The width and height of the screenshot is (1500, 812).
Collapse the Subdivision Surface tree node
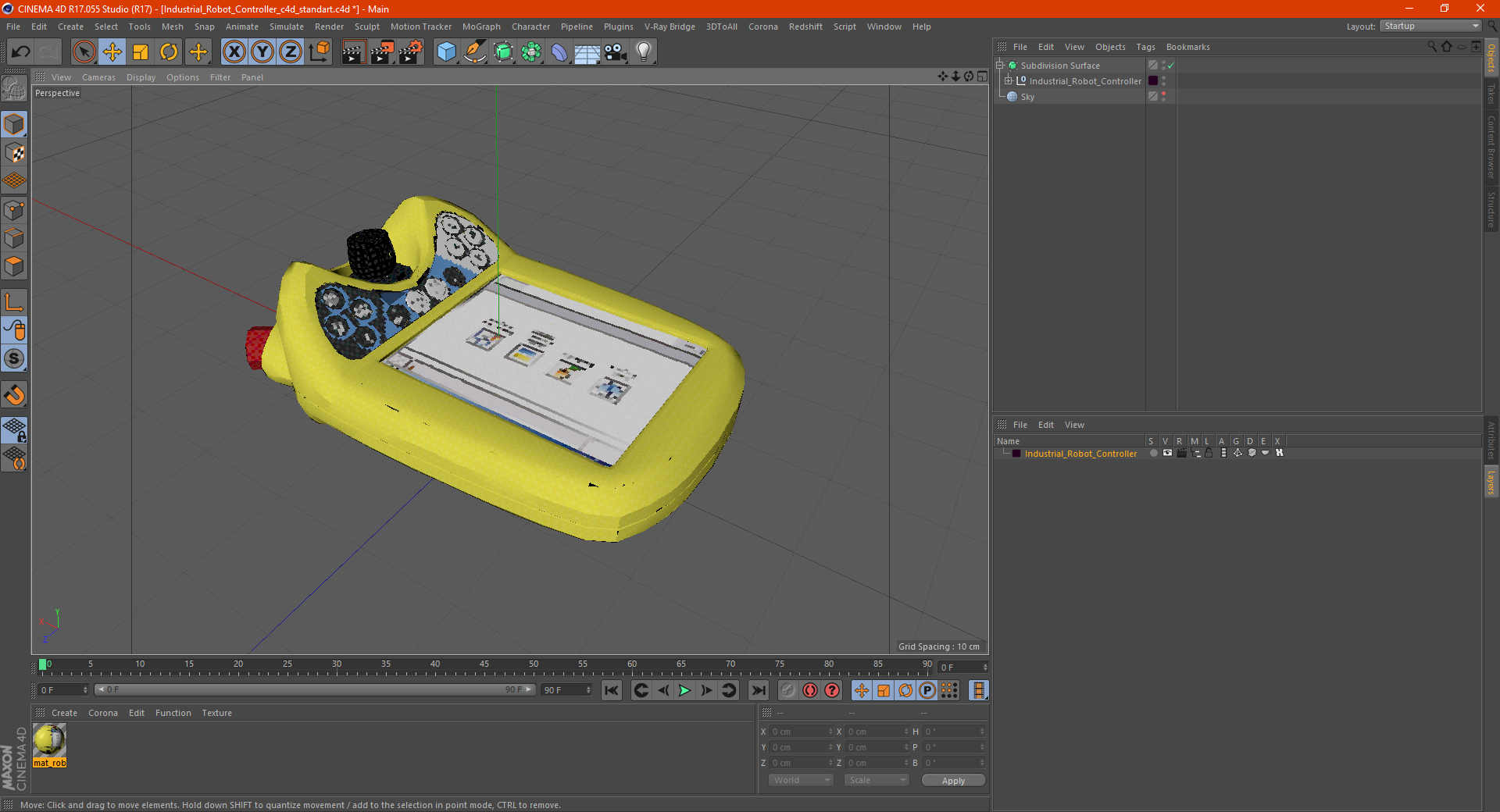click(1000, 65)
